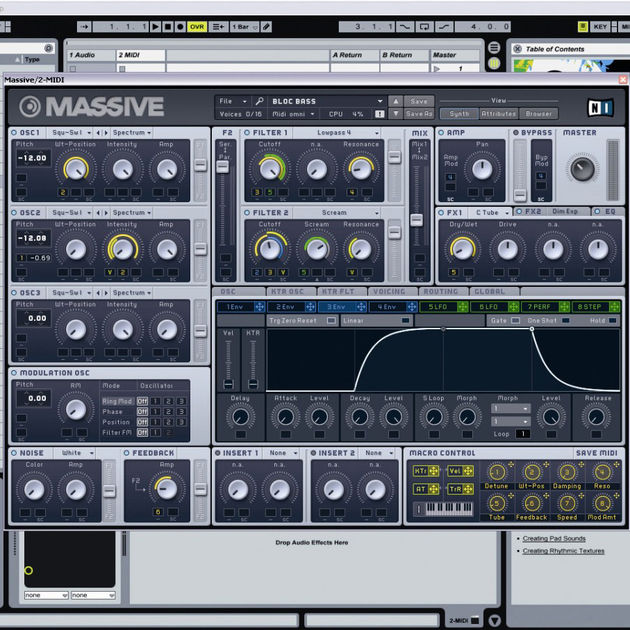
Task: Go to previous preset with up arrow
Action: [395, 101]
